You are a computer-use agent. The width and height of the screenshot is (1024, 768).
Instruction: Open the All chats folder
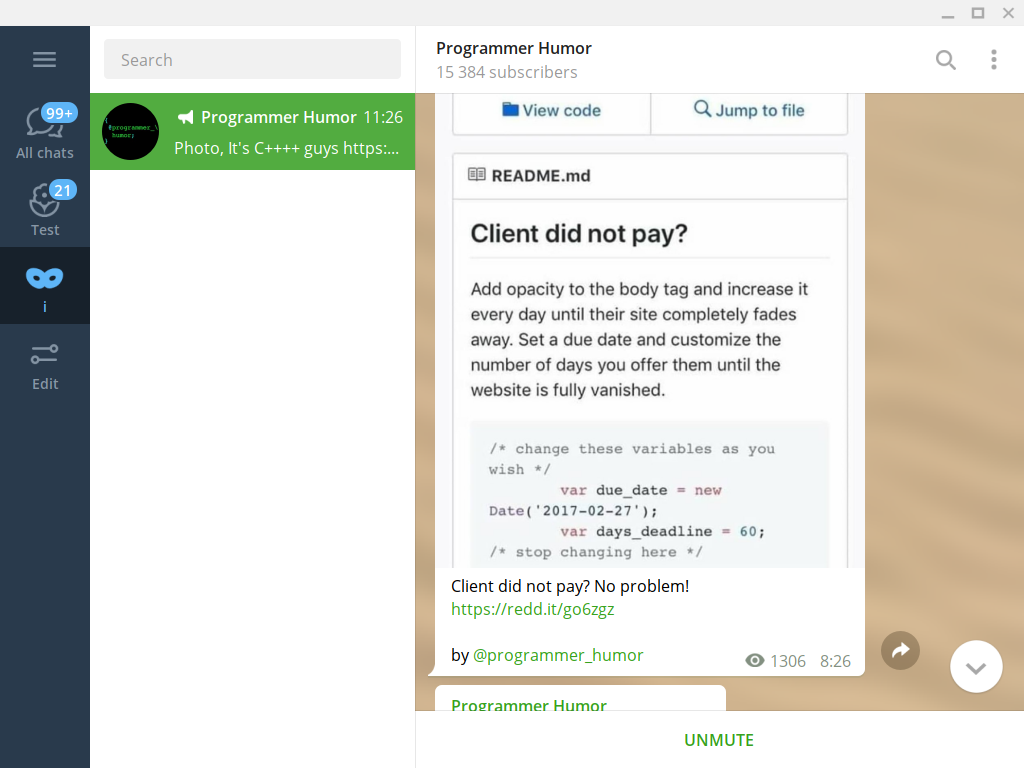click(x=44, y=132)
